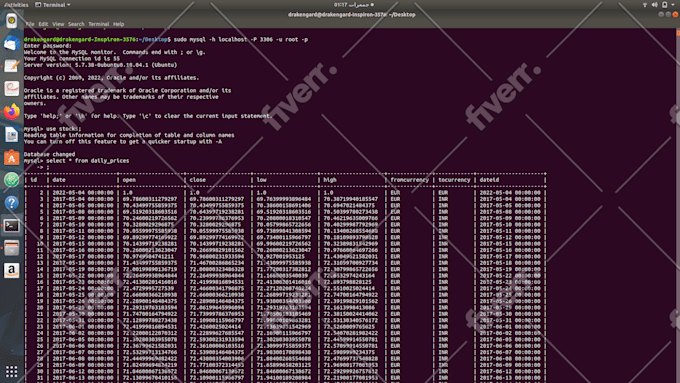
Task: Open the Amazon dock icon
Action: coord(12,270)
